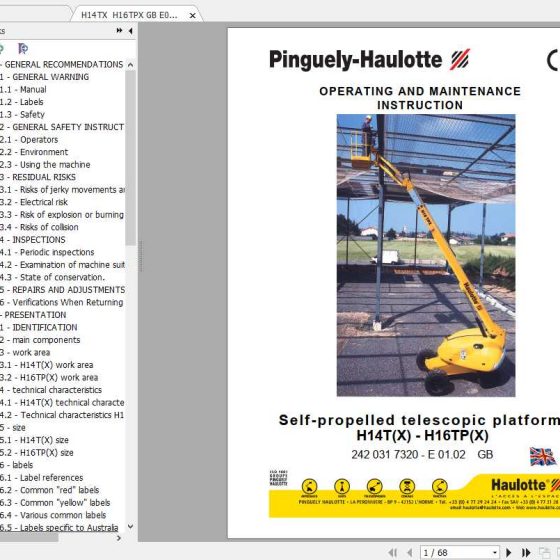Viewport: 560px width, 560px height.
Task: Open the page number dropdown arrow
Action: click(x=495, y=552)
